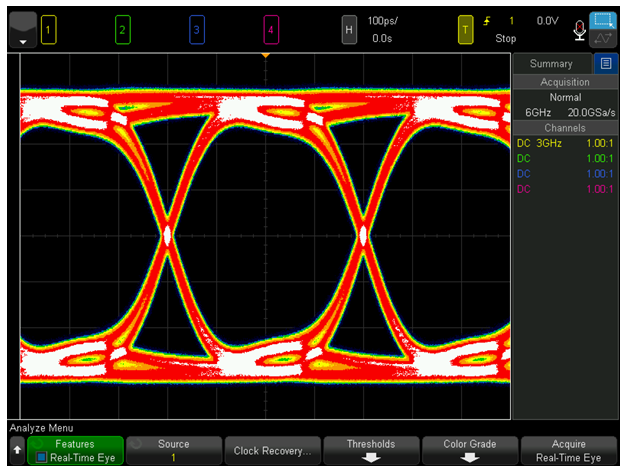Viewport: 627px width, 473px height.
Task: Switch to the Summary tab
Action: pyautogui.click(x=551, y=64)
